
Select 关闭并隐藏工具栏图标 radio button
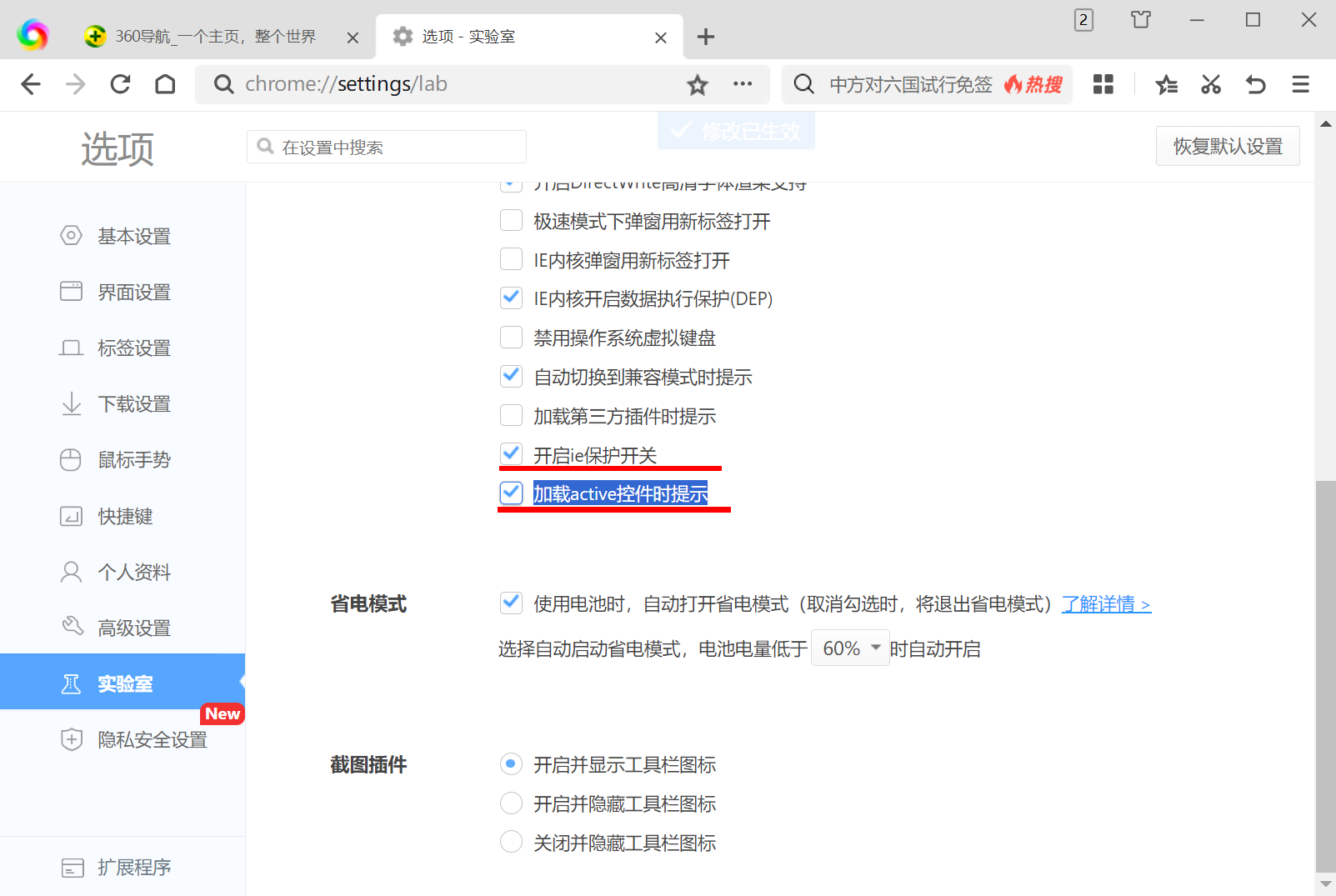pyautogui.click(x=511, y=842)
